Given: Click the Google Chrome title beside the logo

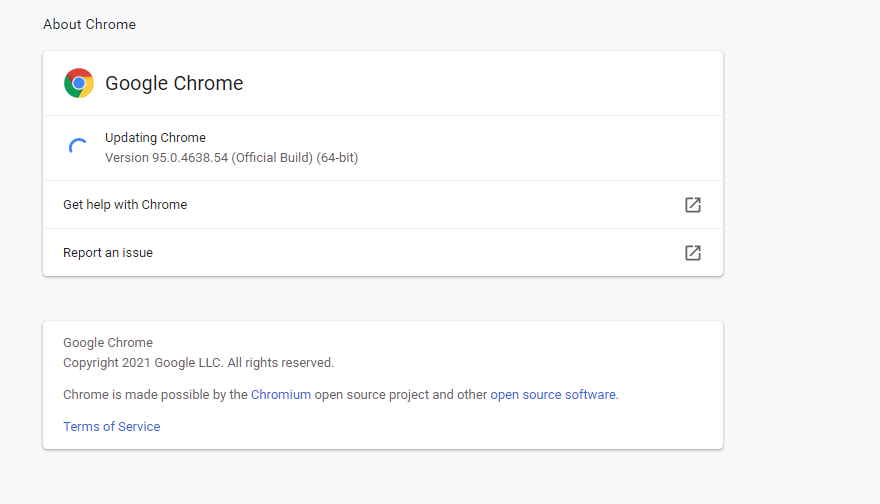Looking at the screenshot, I should click(174, 83).
